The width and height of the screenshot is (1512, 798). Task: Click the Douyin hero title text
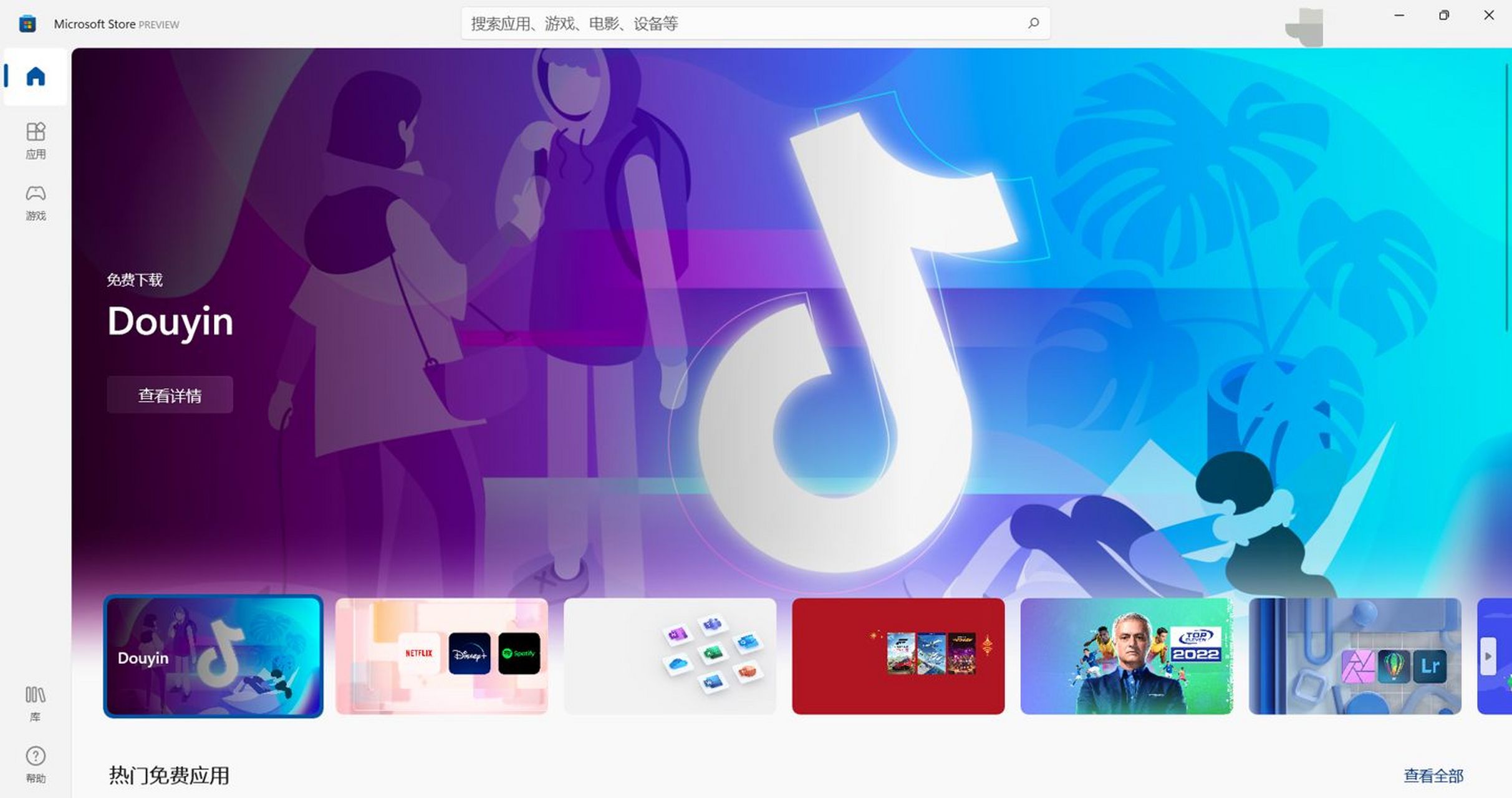tap(170, 322)
